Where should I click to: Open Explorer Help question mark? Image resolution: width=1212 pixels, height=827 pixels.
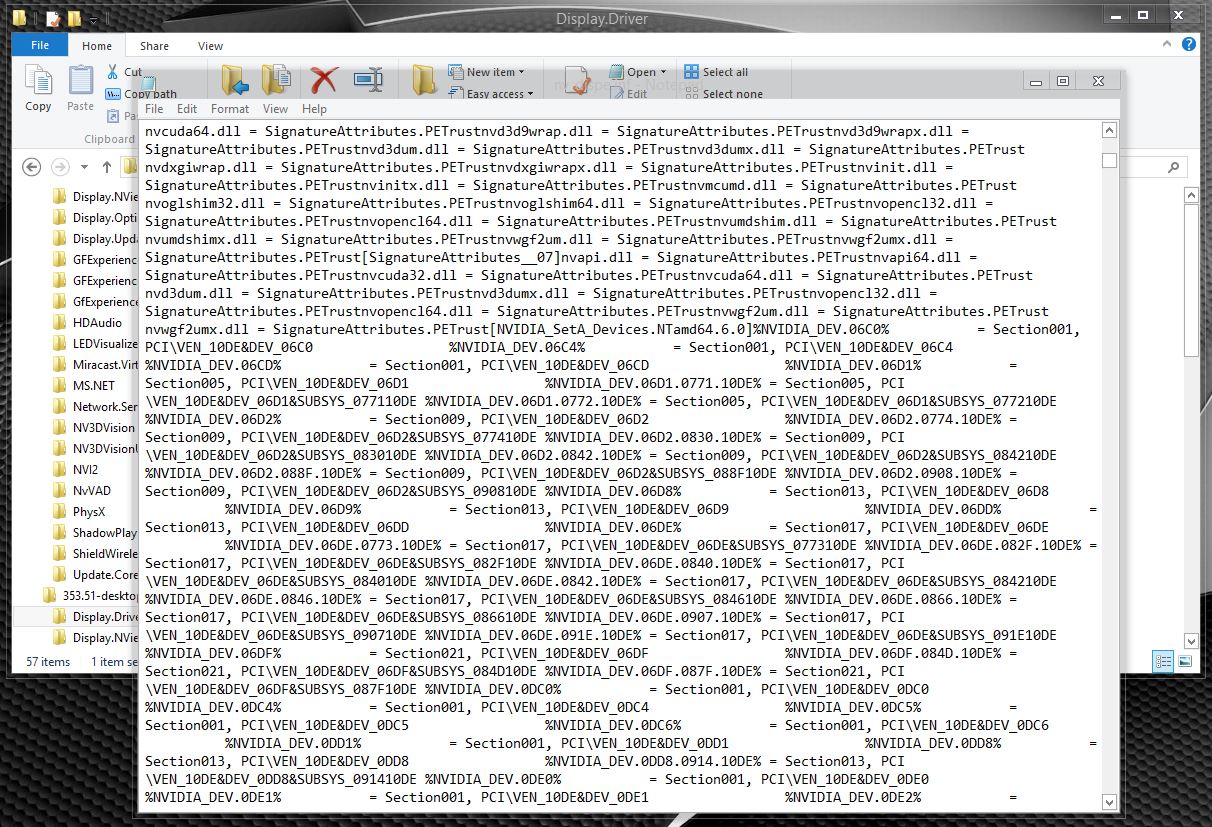[1189, 45]
